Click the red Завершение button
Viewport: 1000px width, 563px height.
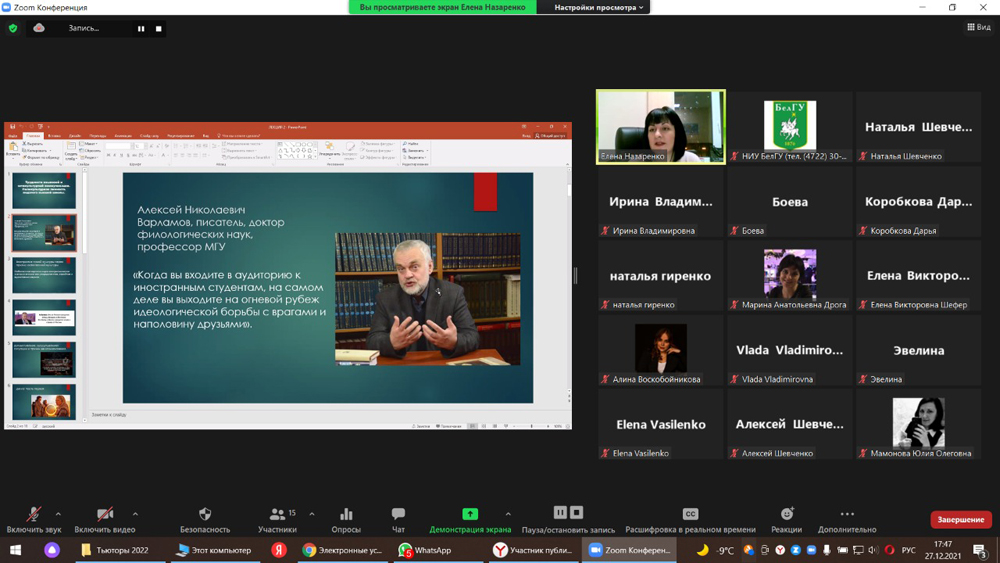pos(960,519)
